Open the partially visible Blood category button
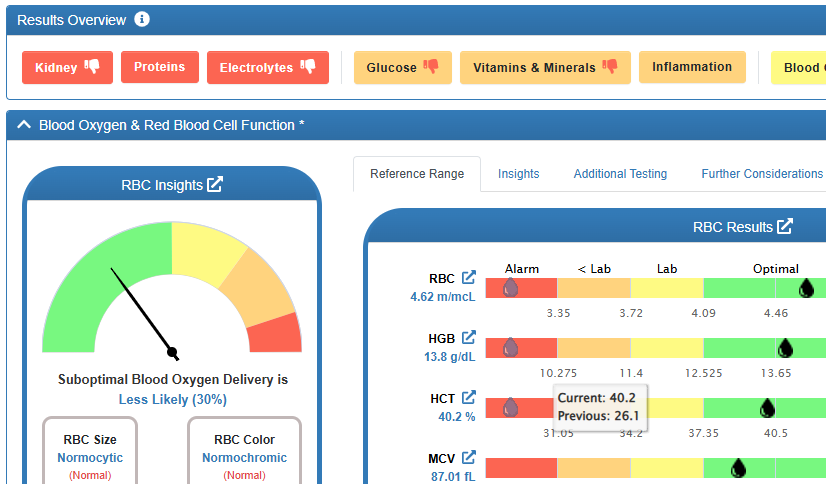The width and height of the screenshot is (826, 484). (799, 67)
